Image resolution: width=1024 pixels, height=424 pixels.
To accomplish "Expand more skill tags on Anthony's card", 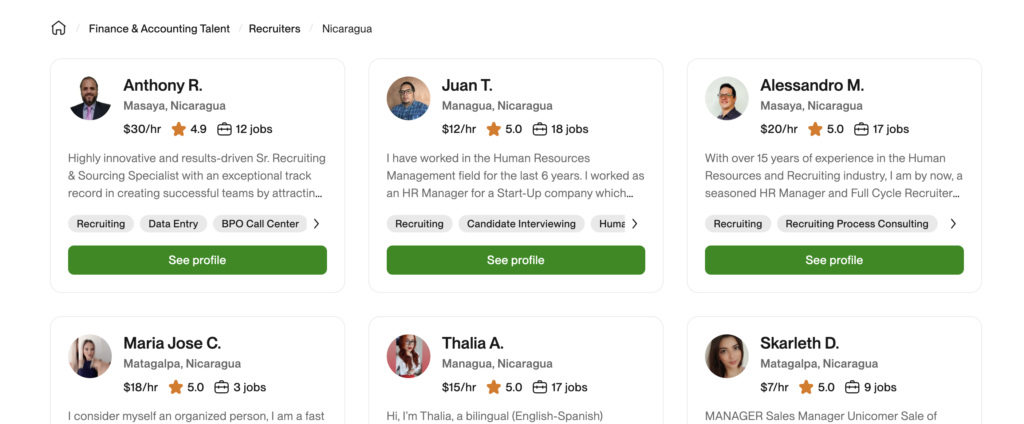I will pos(317,224).
